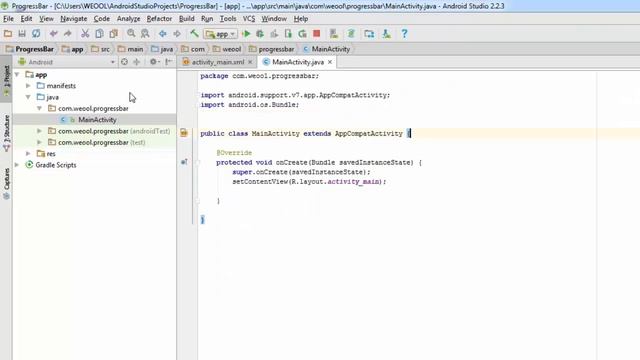Open the Tools menu
This screenshot has height=360, width=640.
click(x=228, y=19)
